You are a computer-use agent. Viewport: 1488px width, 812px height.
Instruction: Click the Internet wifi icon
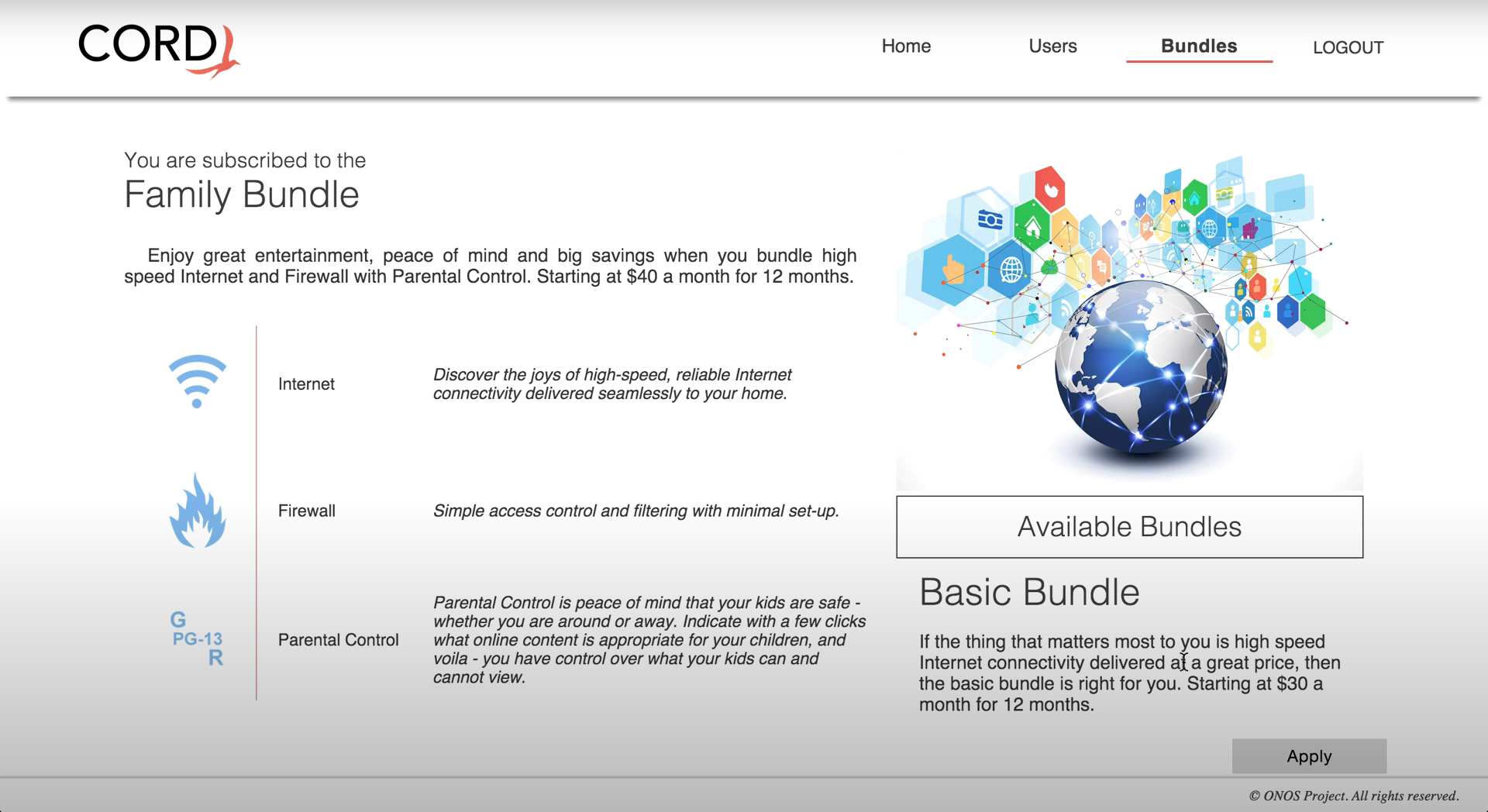(198, 381)
